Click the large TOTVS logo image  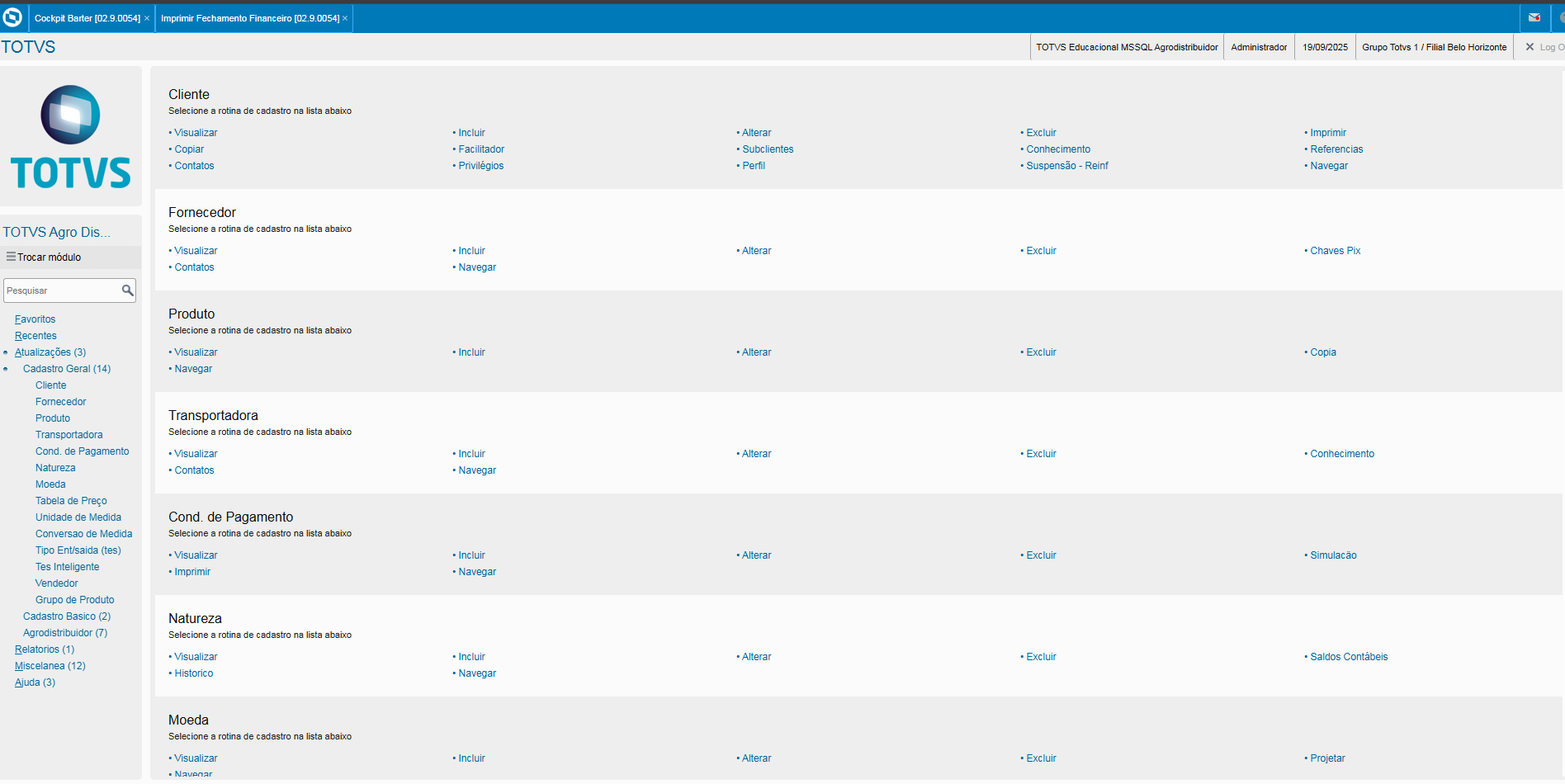pyautogui.click(x=71, y=137)
